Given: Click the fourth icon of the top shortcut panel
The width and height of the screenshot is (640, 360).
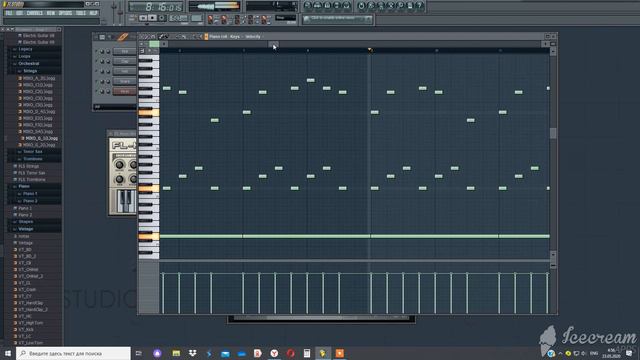Looking at the screenshot, I should click(337, 6).
